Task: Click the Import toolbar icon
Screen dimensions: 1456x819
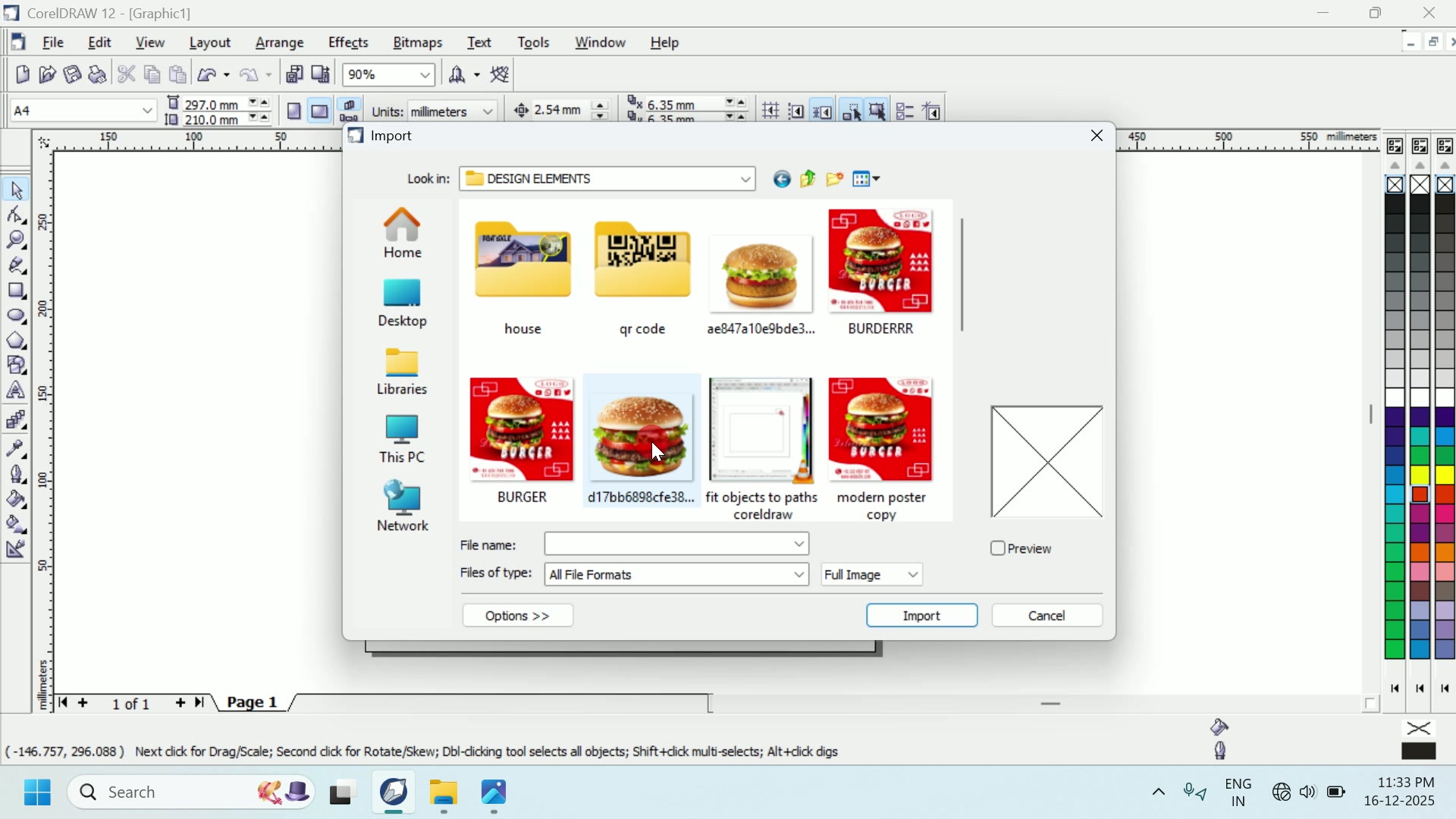Action: [295, 74]
